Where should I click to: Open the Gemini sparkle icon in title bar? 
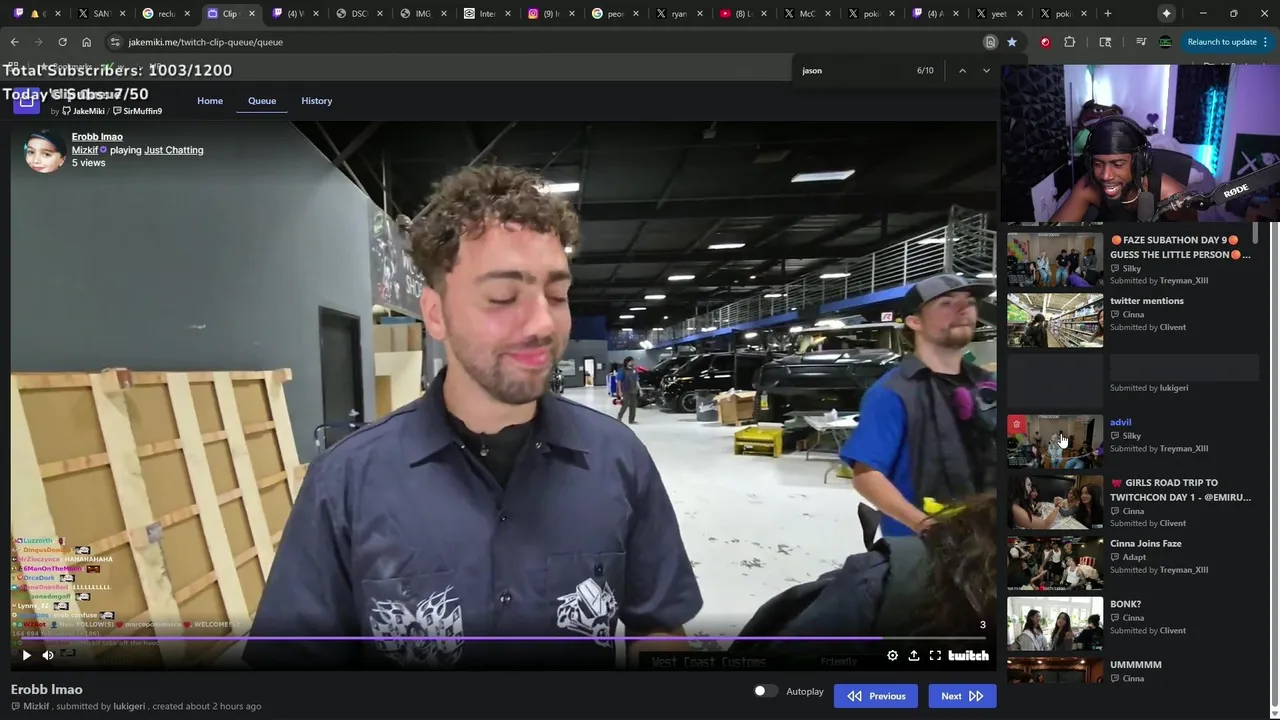coord(1166,13)
